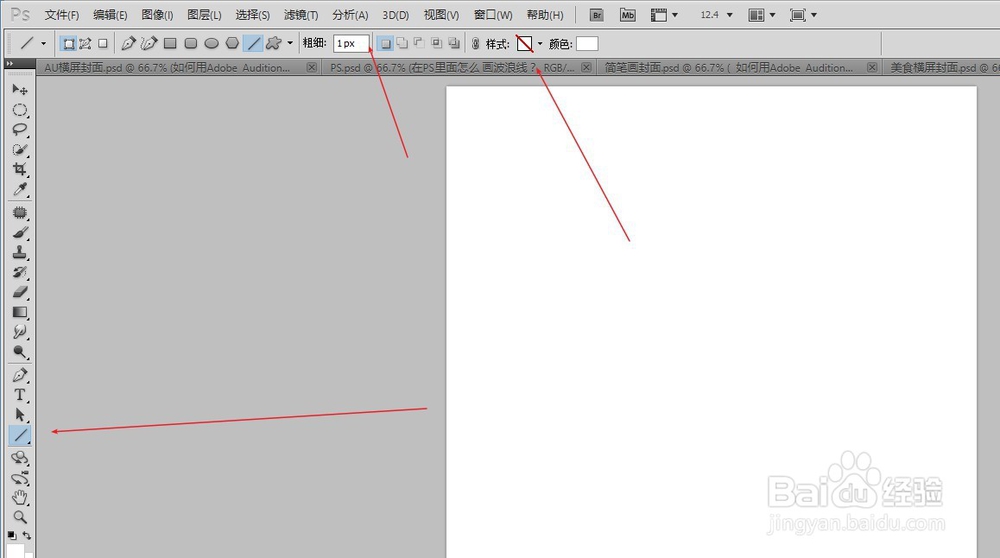
Task: Select the Hand tool
Action: coord(20,497)
